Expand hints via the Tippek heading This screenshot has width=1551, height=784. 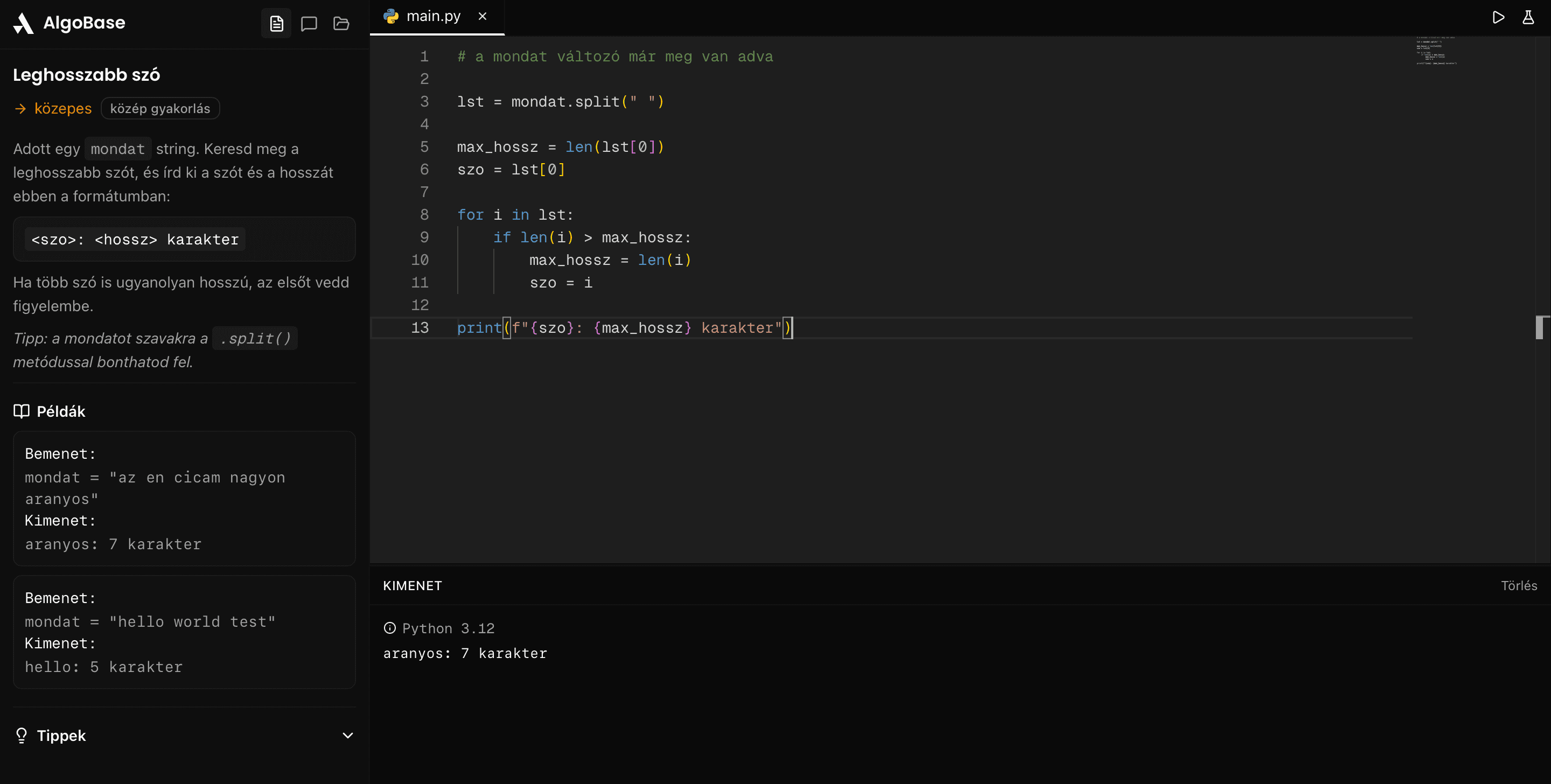[x=61, y=735]
